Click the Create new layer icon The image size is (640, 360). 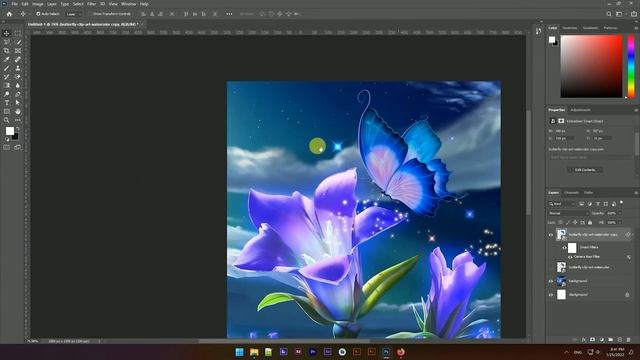pyautogui.click(x=620, y=340)
